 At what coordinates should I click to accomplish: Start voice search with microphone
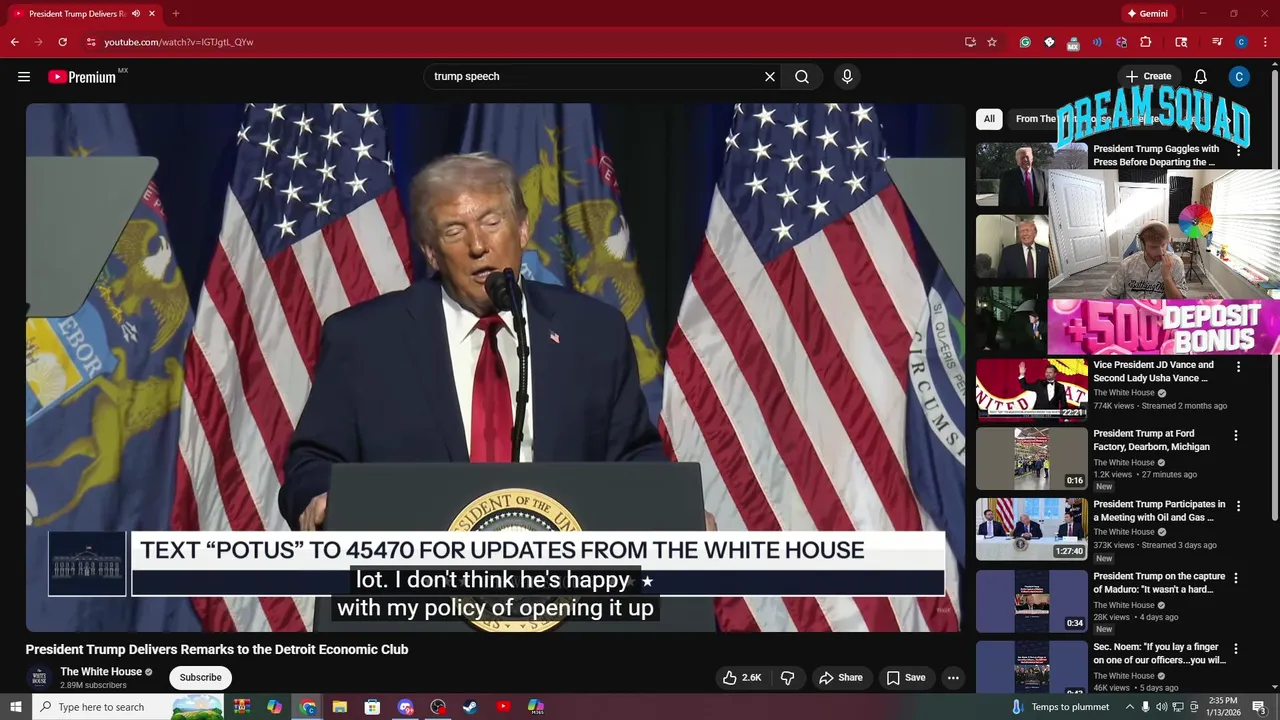(847, 77)
